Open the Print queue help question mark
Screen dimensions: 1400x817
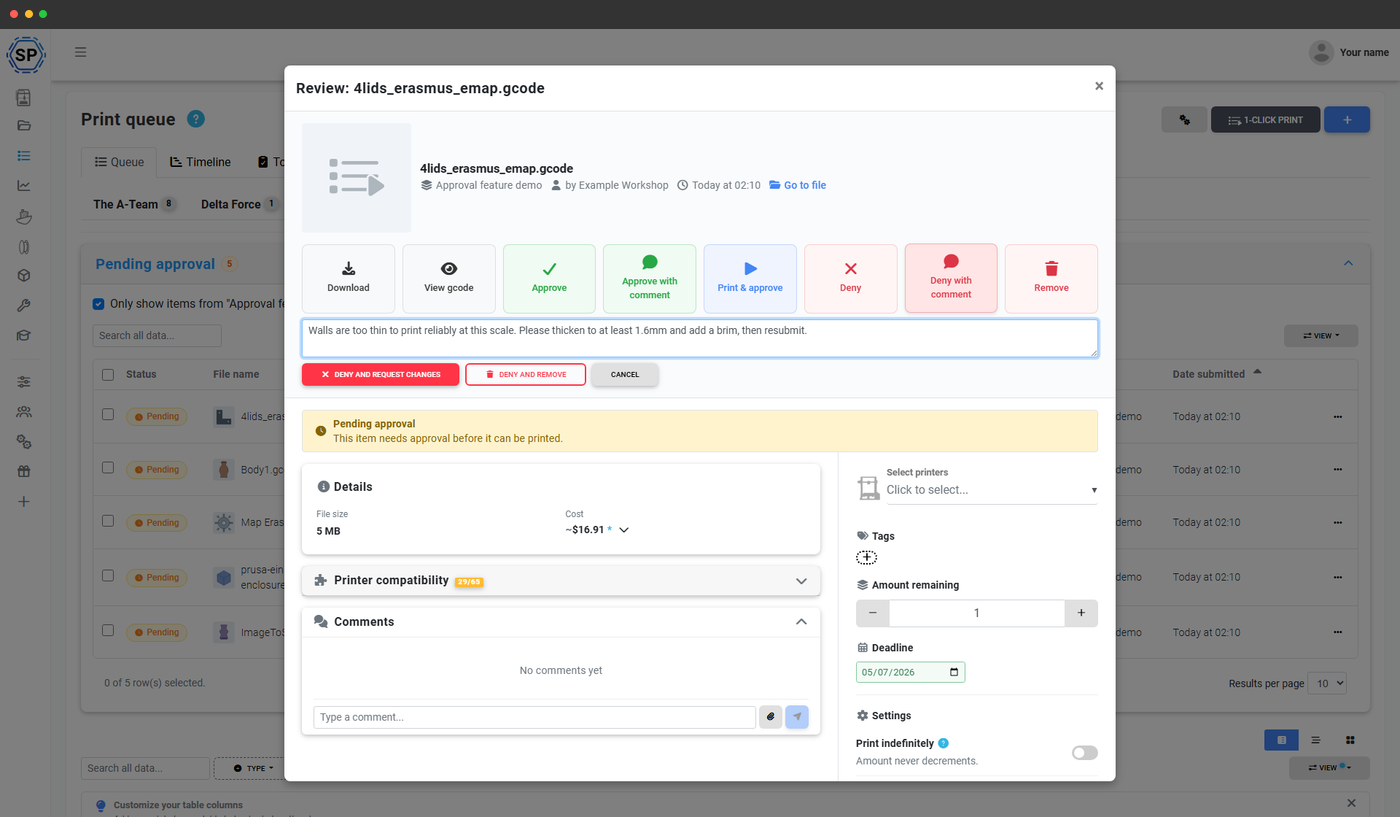click(x=196, y=119)
